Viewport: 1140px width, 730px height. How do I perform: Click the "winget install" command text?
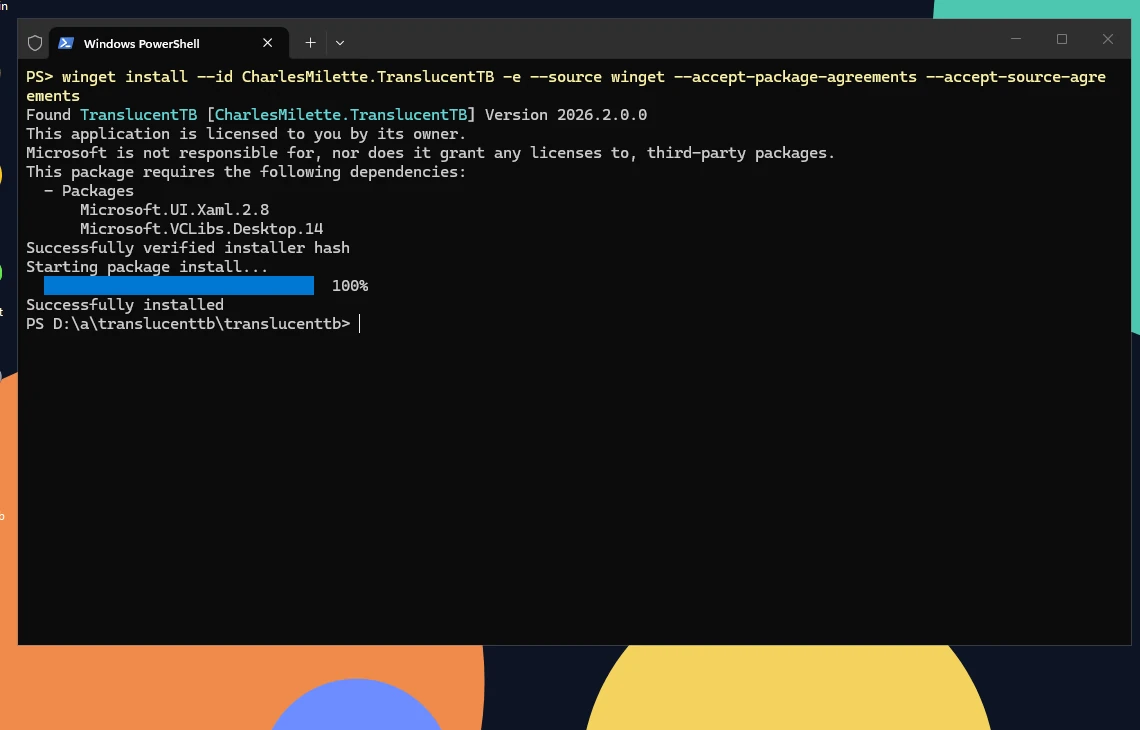[125, 77]
